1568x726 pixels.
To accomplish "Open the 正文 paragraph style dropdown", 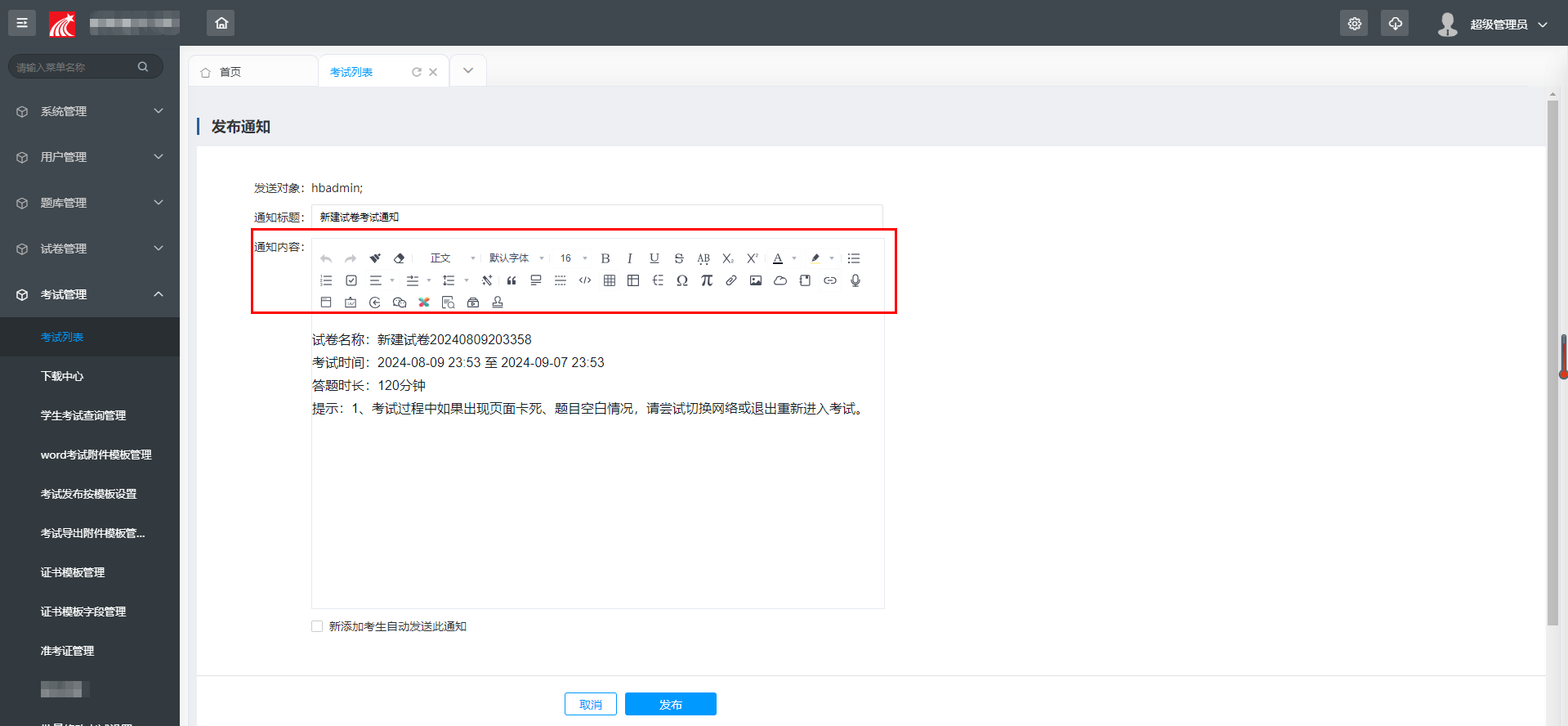I will point(452,258).
